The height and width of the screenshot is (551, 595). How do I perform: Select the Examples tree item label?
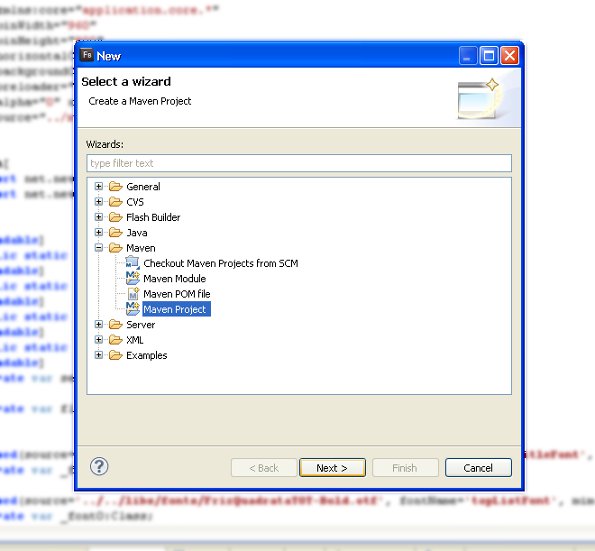146,356
